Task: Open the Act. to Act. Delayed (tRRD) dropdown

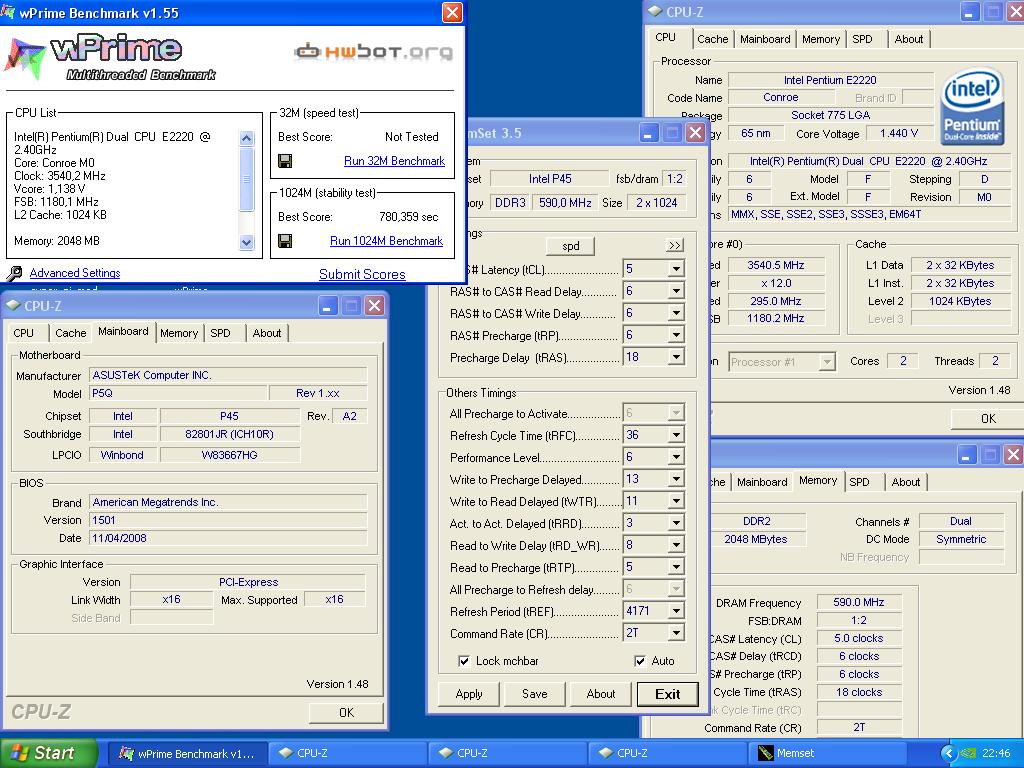Action: tap(676, 523)
